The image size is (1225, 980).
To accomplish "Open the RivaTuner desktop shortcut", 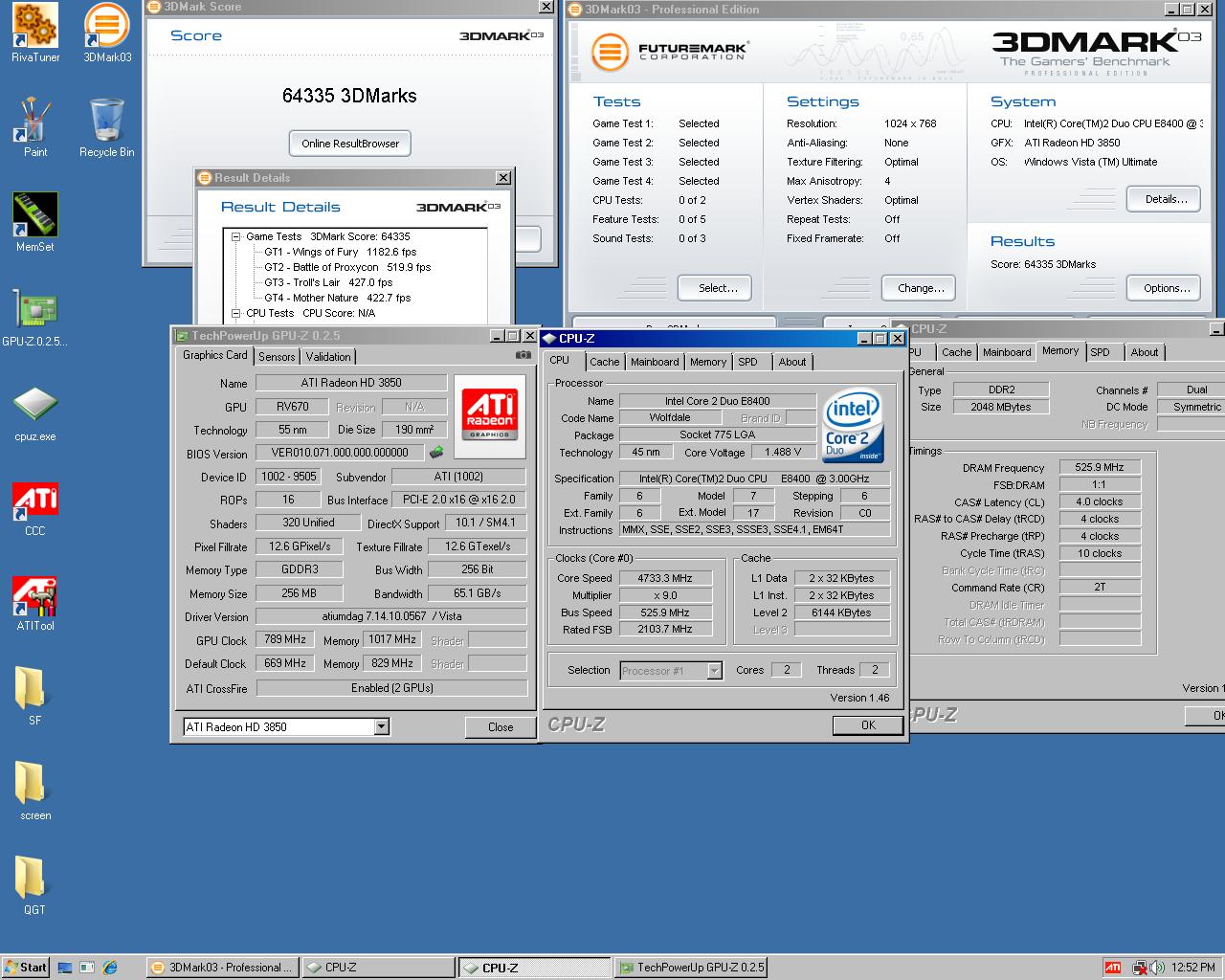I will pyautogui.click(x=35, y=33).
